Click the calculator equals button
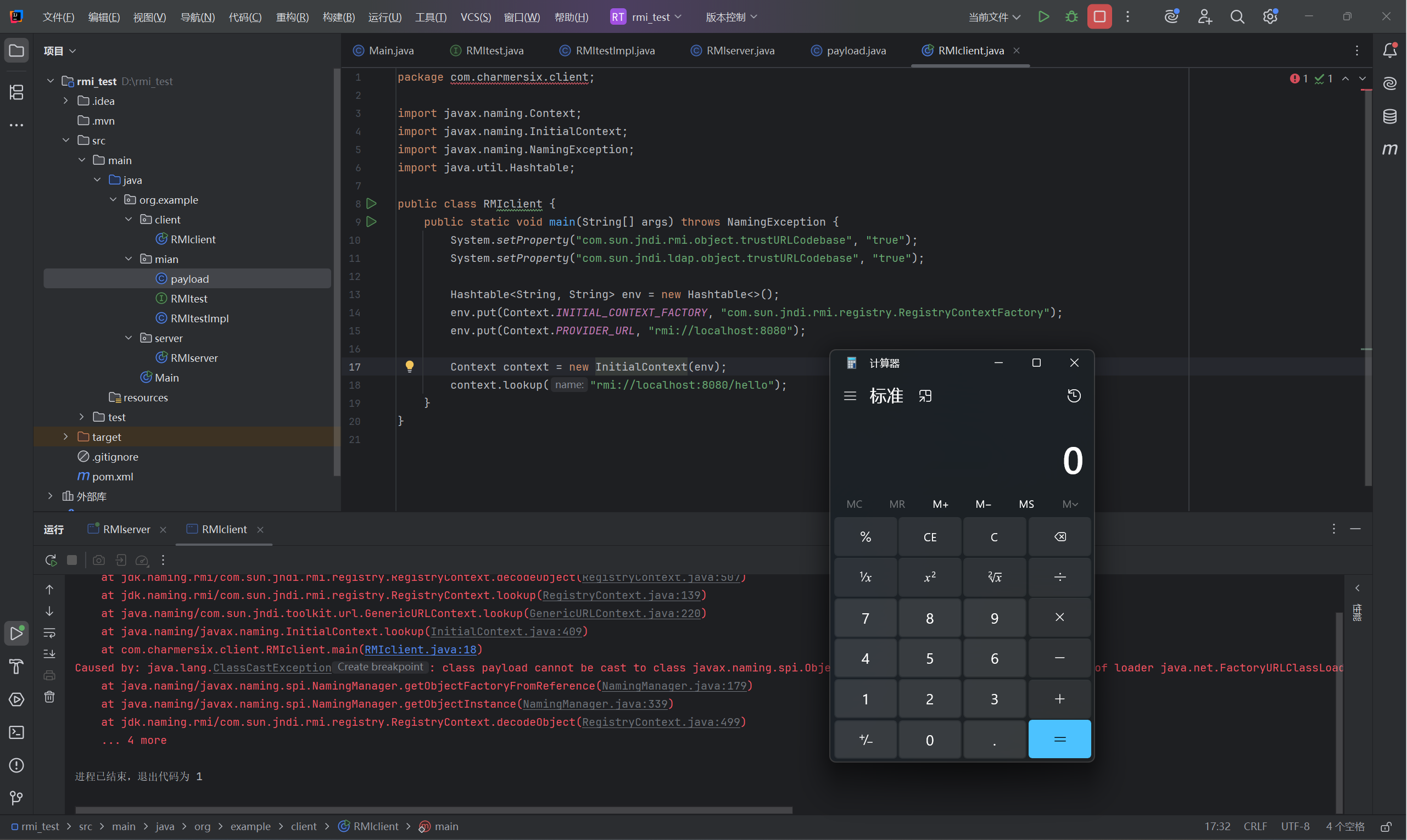Image resolution: width=1407 pixels, height=840 pixels. (x=1059, y=738)
